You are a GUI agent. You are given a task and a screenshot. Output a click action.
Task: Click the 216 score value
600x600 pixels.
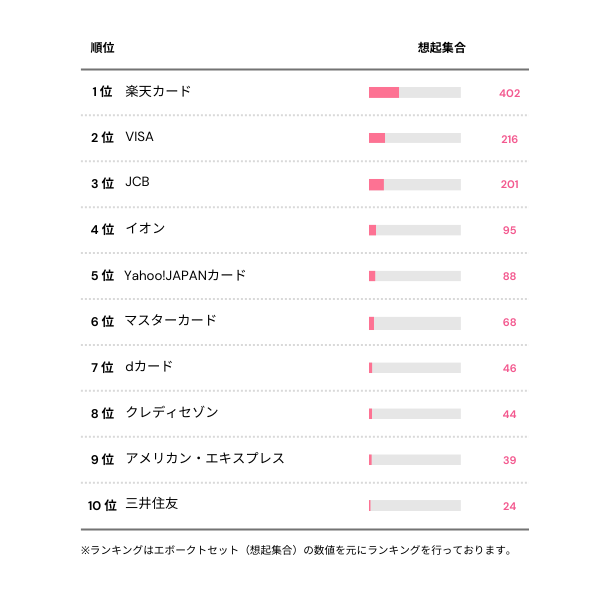click(x=510, y=139)
